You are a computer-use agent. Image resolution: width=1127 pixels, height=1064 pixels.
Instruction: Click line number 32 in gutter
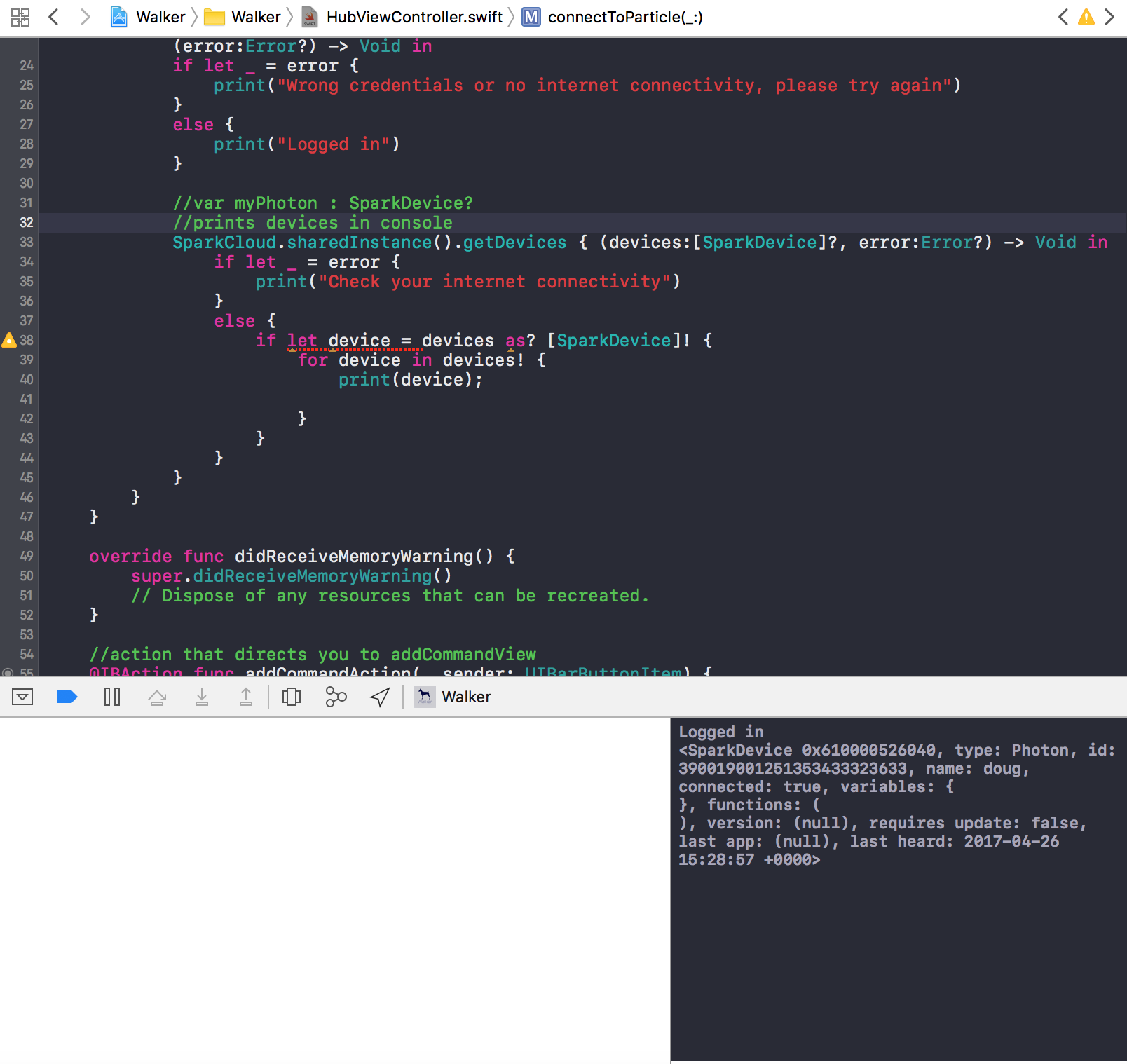point(26,223)
